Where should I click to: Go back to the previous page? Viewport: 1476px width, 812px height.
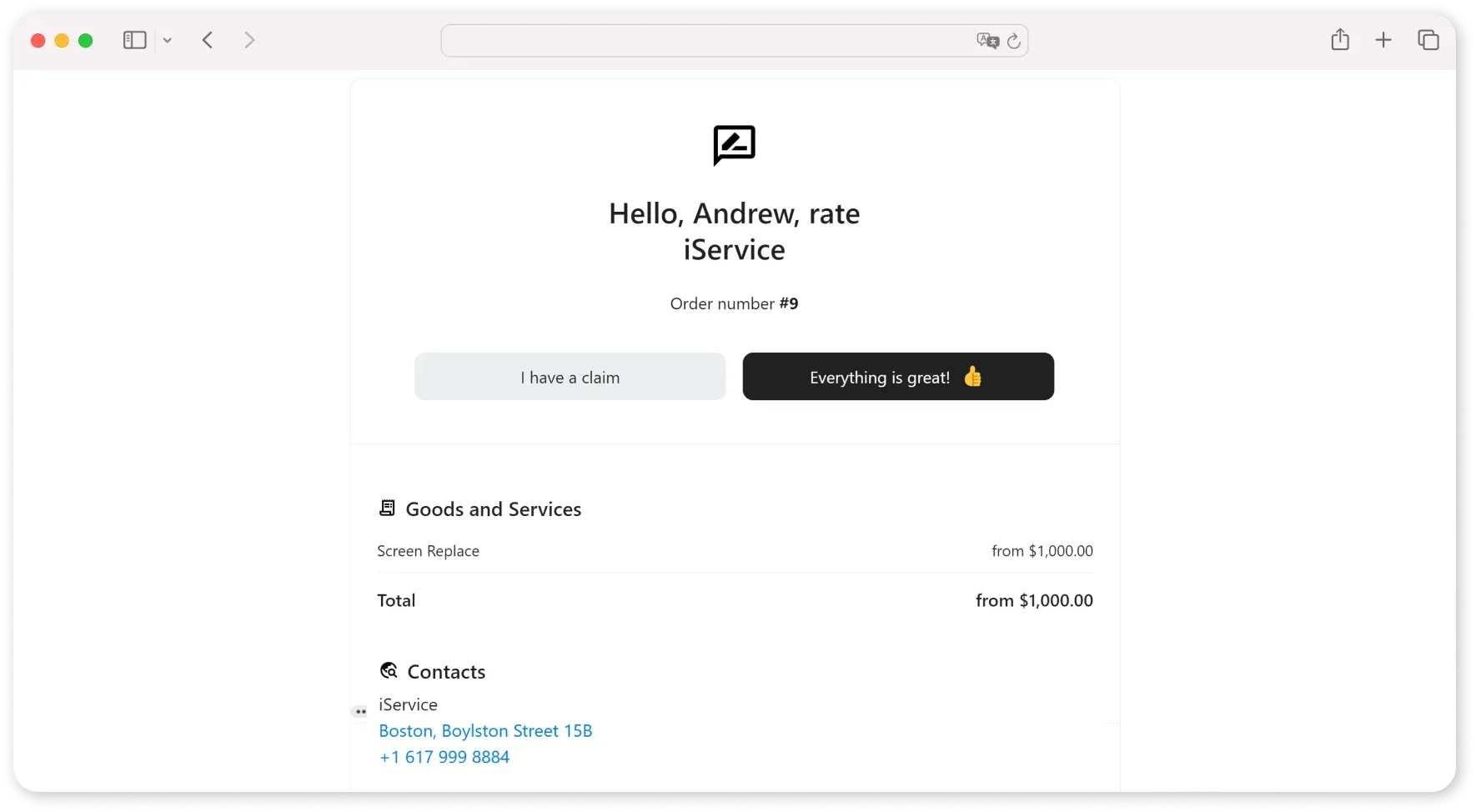pyautogui.click(x=208, y=40)
